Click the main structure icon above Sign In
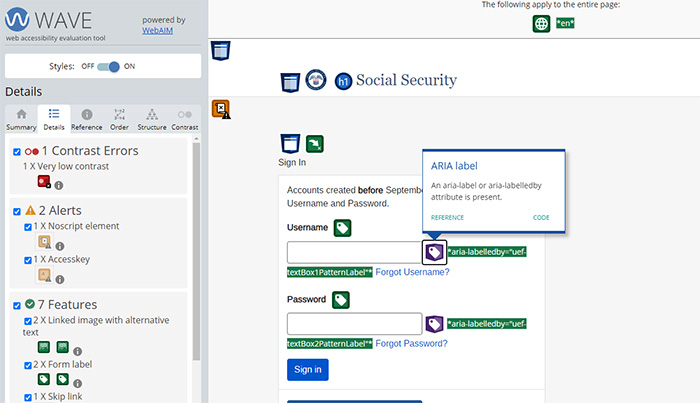The height and width of the screenshot is (403, 700). (290, 144)
